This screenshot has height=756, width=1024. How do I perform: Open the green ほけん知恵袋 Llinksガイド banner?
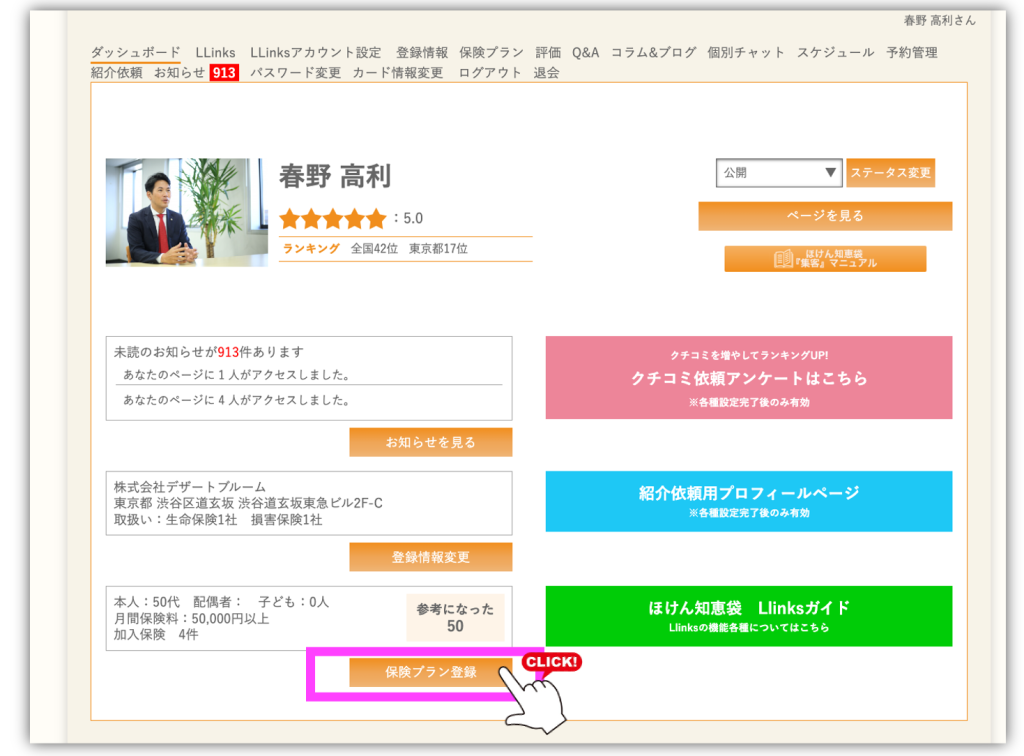point(749,616)
